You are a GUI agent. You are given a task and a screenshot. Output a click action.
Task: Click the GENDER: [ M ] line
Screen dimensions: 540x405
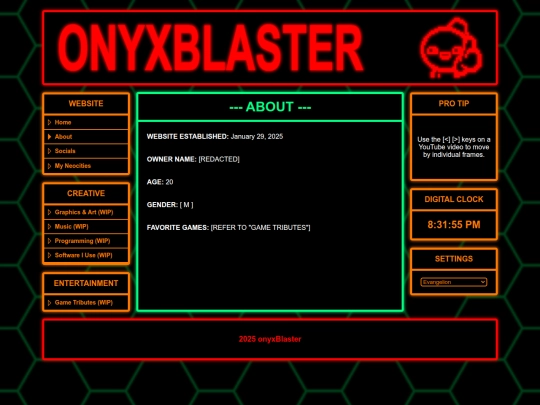click(170, 205)
